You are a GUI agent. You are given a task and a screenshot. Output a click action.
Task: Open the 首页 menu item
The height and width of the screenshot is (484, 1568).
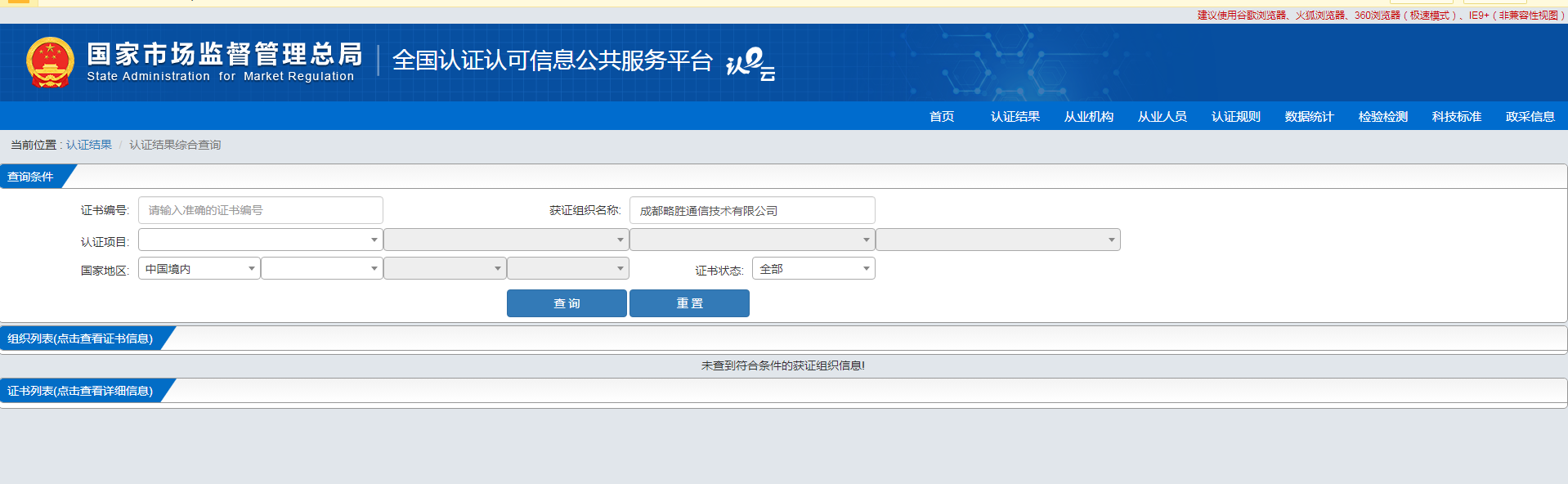(942, 117)
